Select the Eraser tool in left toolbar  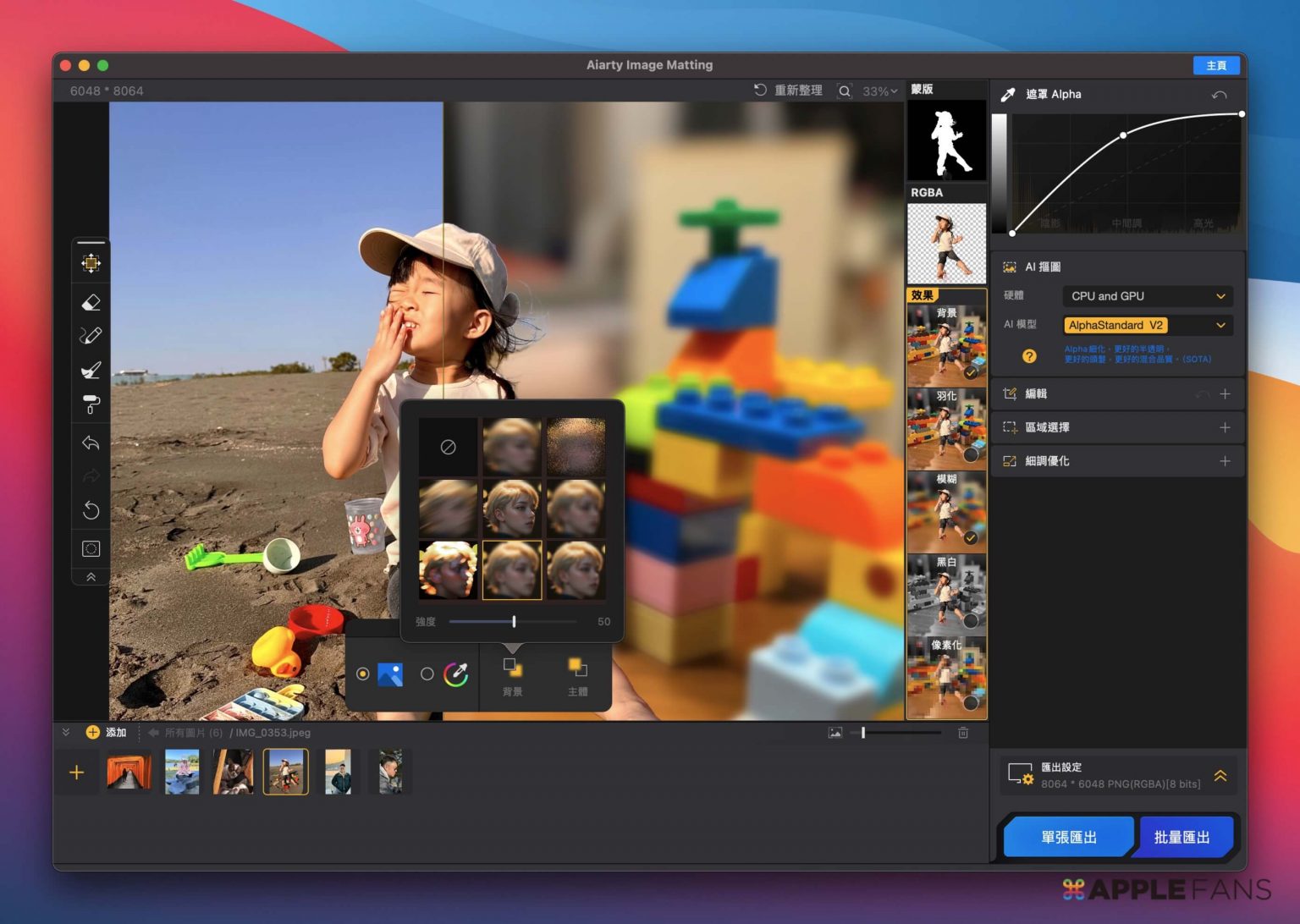point(91,302)
